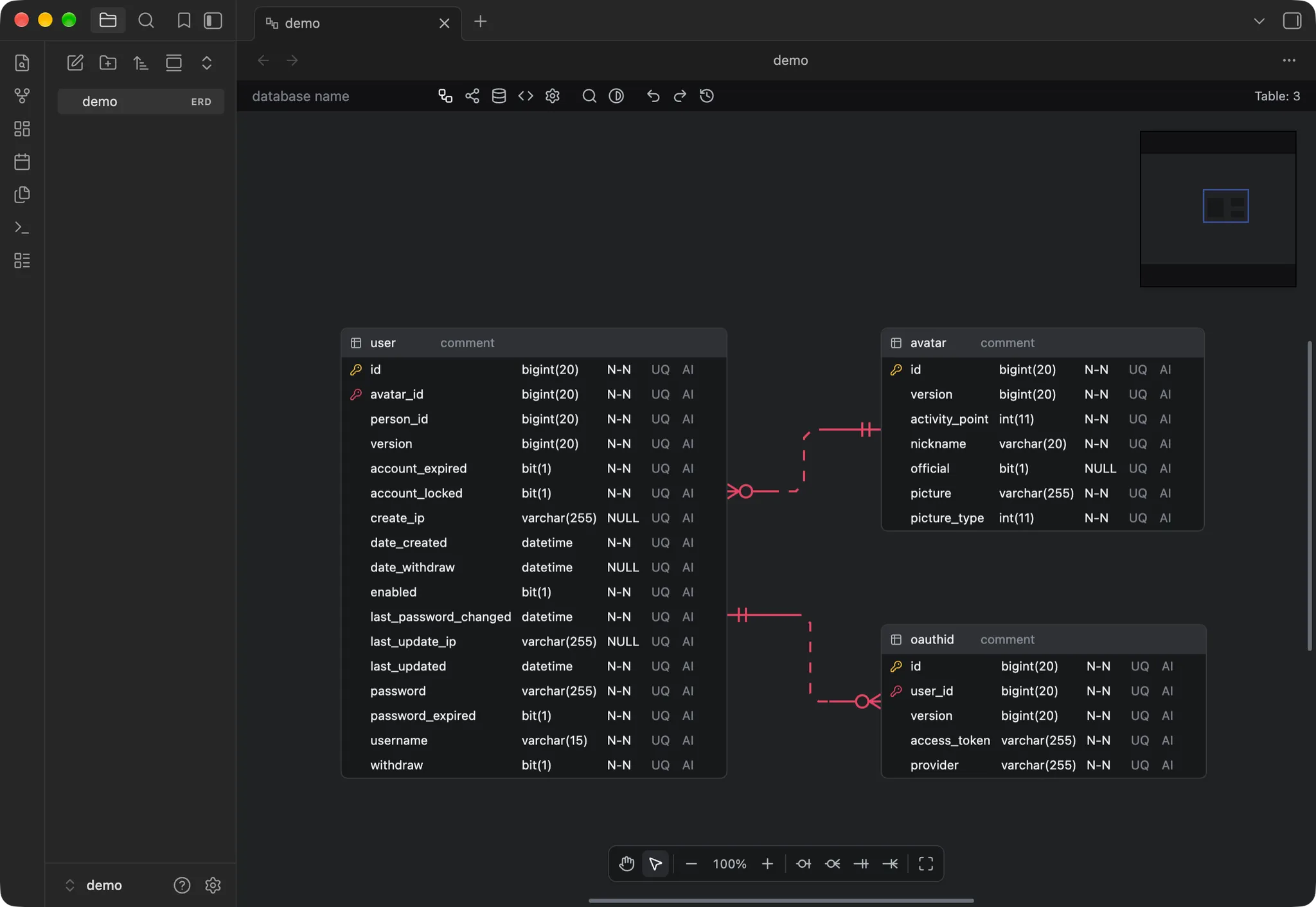The width and height of the screenshot is (1316, 907).
Task: Change the sort order icon
Action: (141, 62)
